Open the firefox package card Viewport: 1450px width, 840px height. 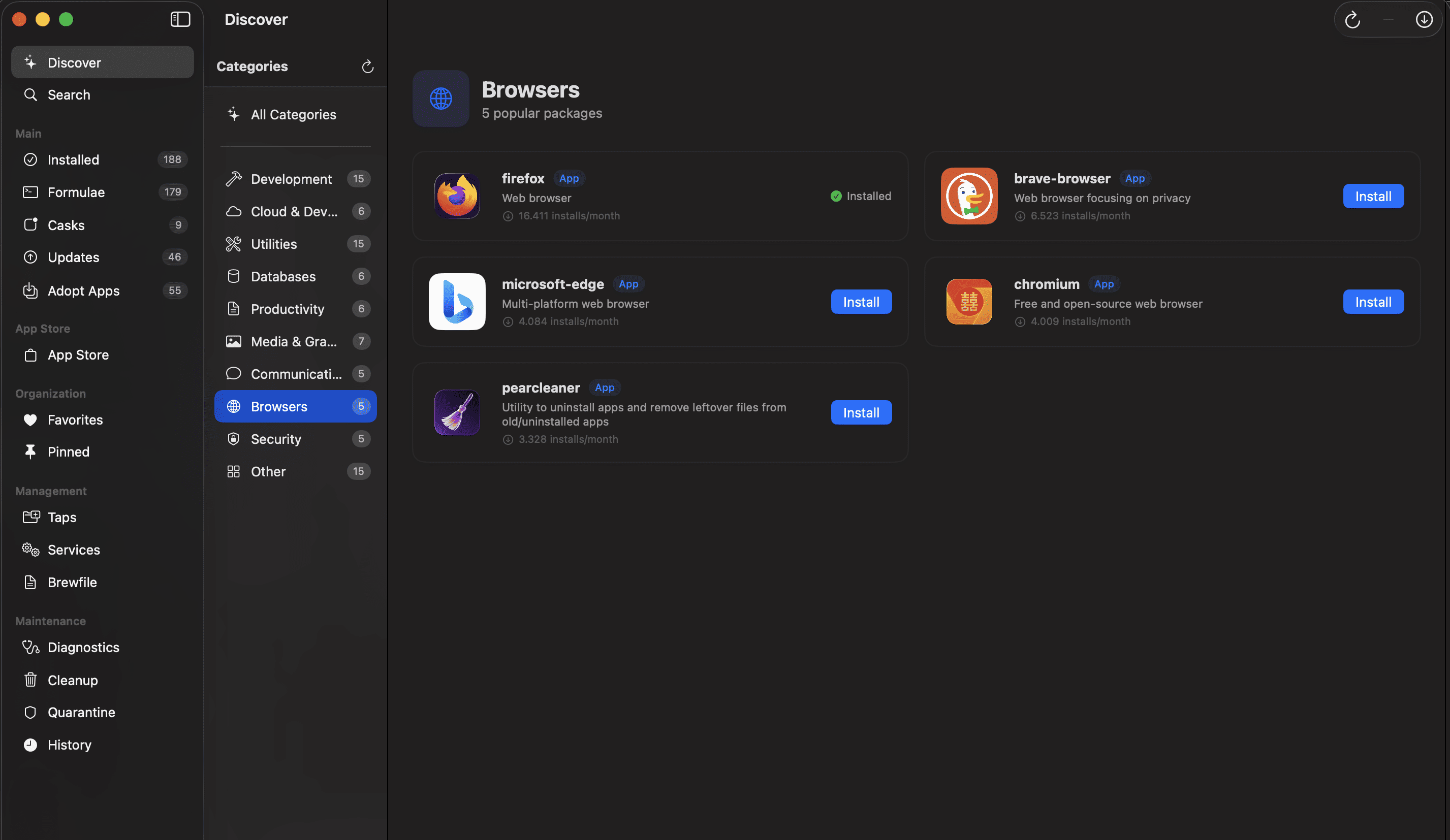[x=659, y=196]
